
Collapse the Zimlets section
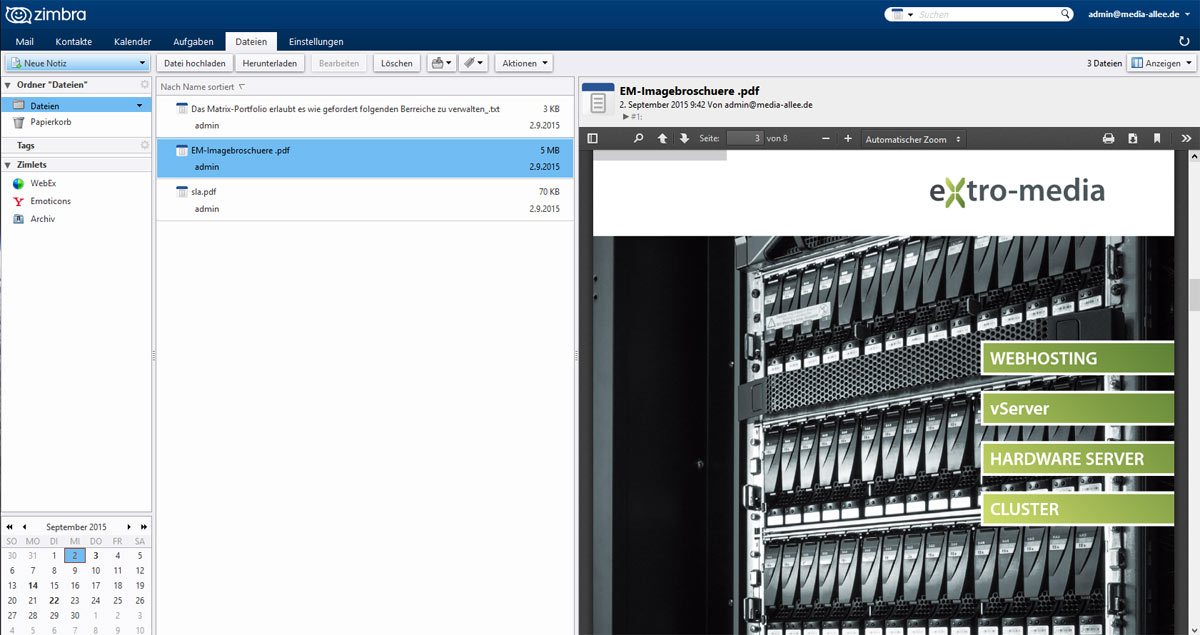(x=8, y=164)
